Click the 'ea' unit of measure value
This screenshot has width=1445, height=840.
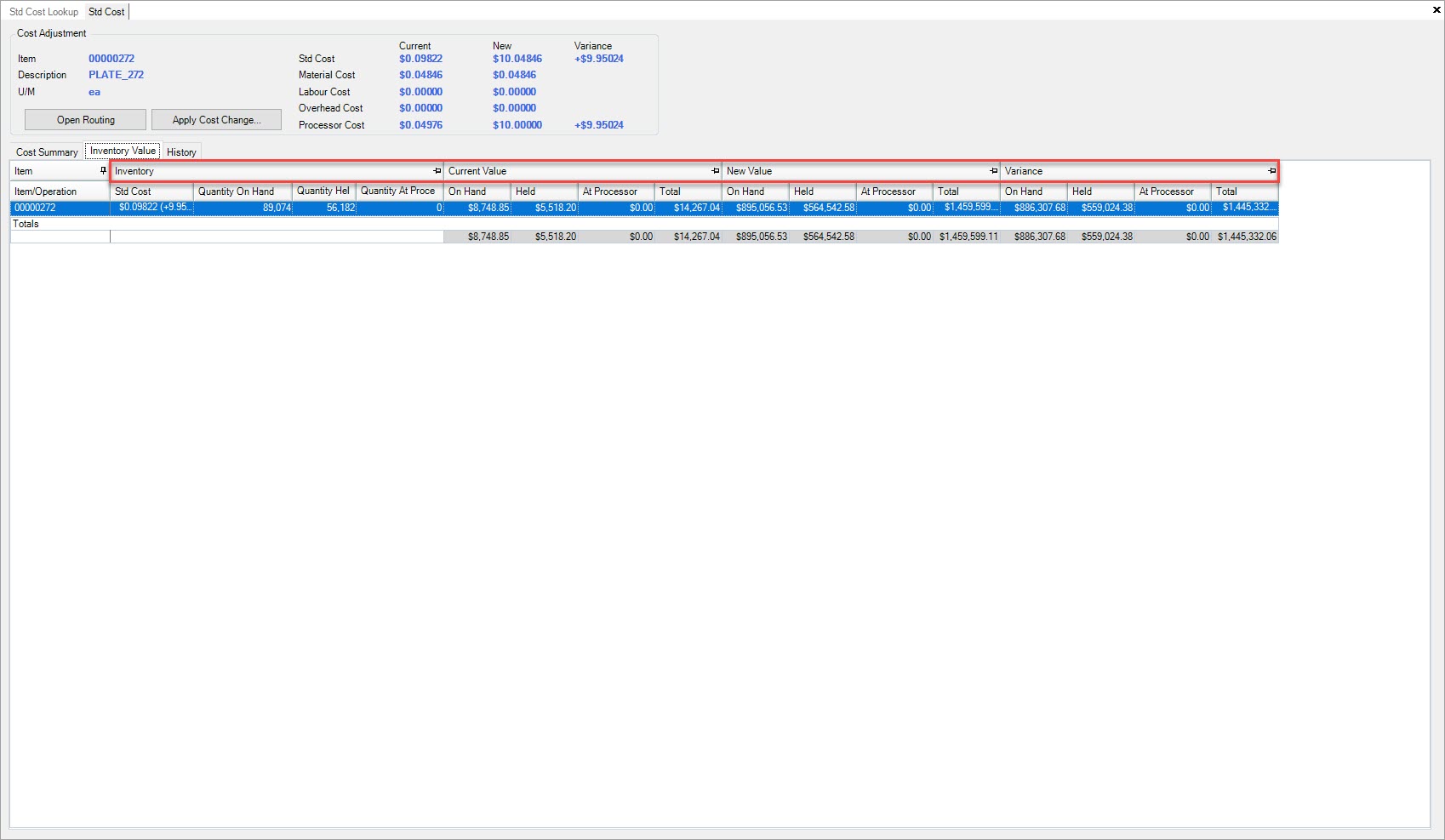(94, 92)
